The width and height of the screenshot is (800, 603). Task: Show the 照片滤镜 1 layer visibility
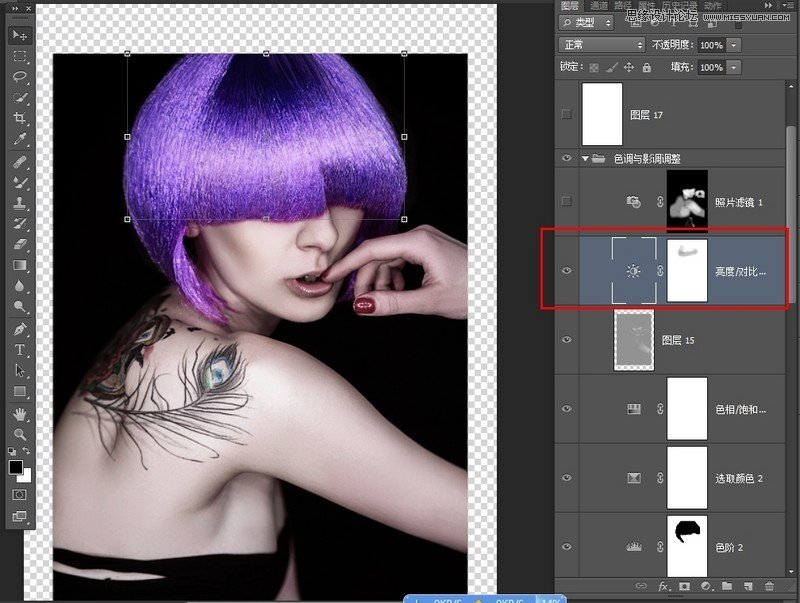click(x=567, y=199)
